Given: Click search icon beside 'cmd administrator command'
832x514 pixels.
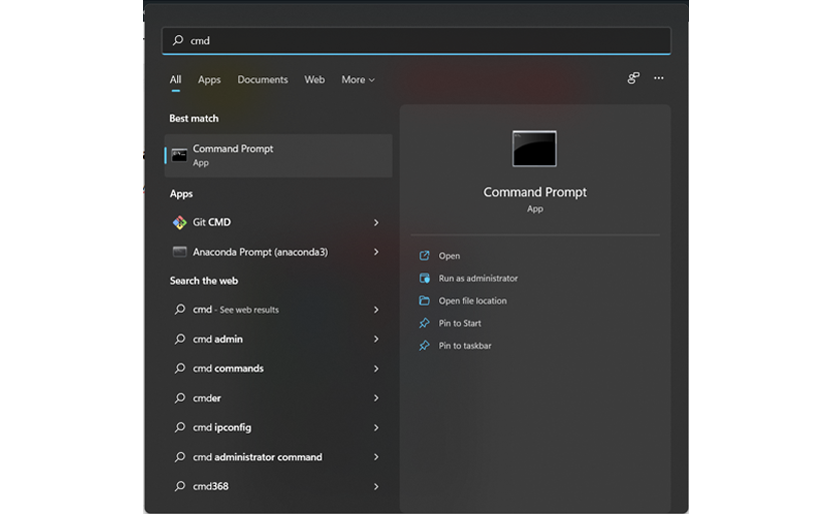Looking at the screenshot, I should coord(180,456).
